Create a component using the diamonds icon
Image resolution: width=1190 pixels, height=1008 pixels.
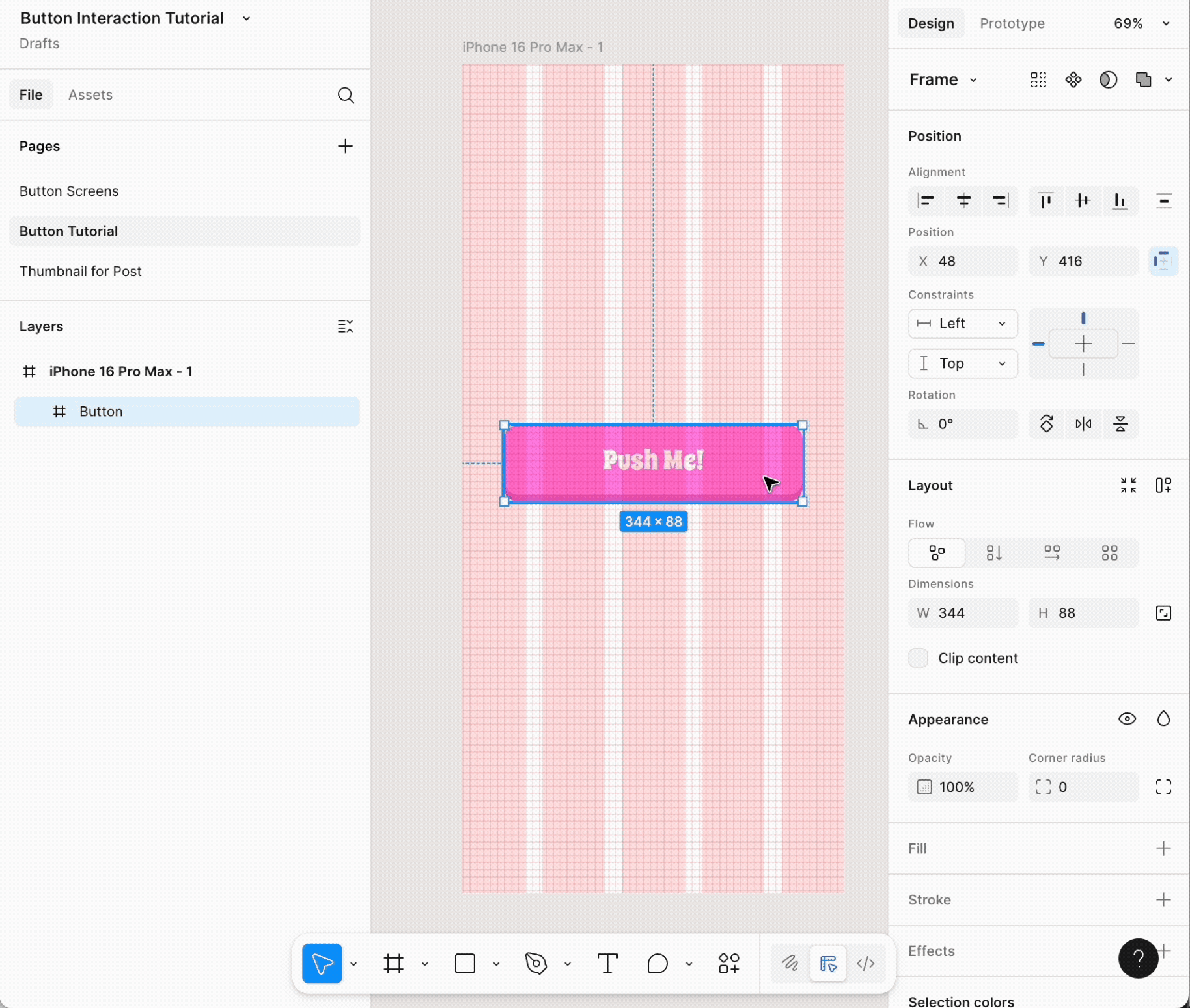click(1073, 79)
